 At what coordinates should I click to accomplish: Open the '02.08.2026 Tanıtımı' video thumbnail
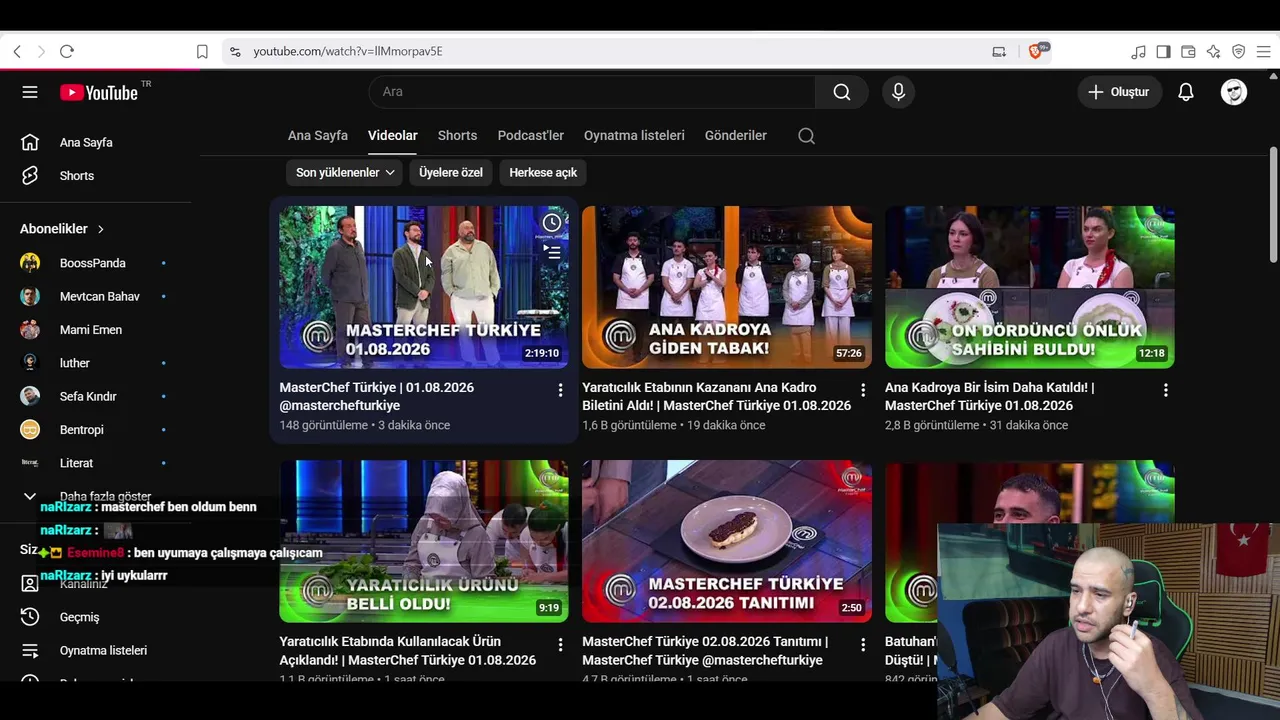(x=727, y=541)
